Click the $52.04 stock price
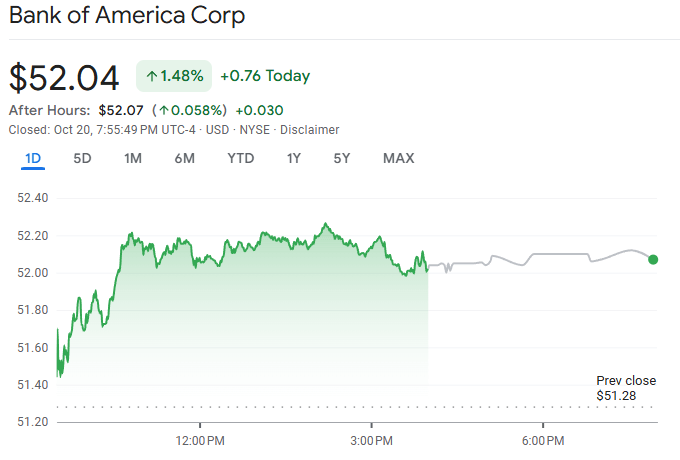680x460 pixels. pos(64,77)
